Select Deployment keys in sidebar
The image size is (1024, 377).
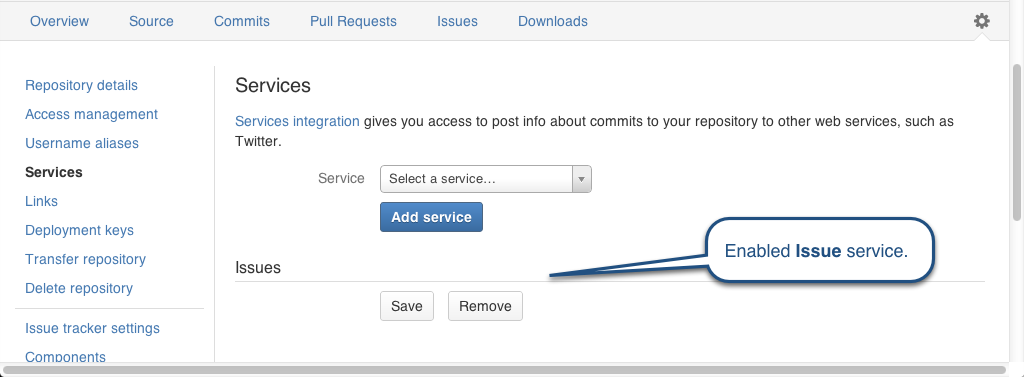pos(79,230)
